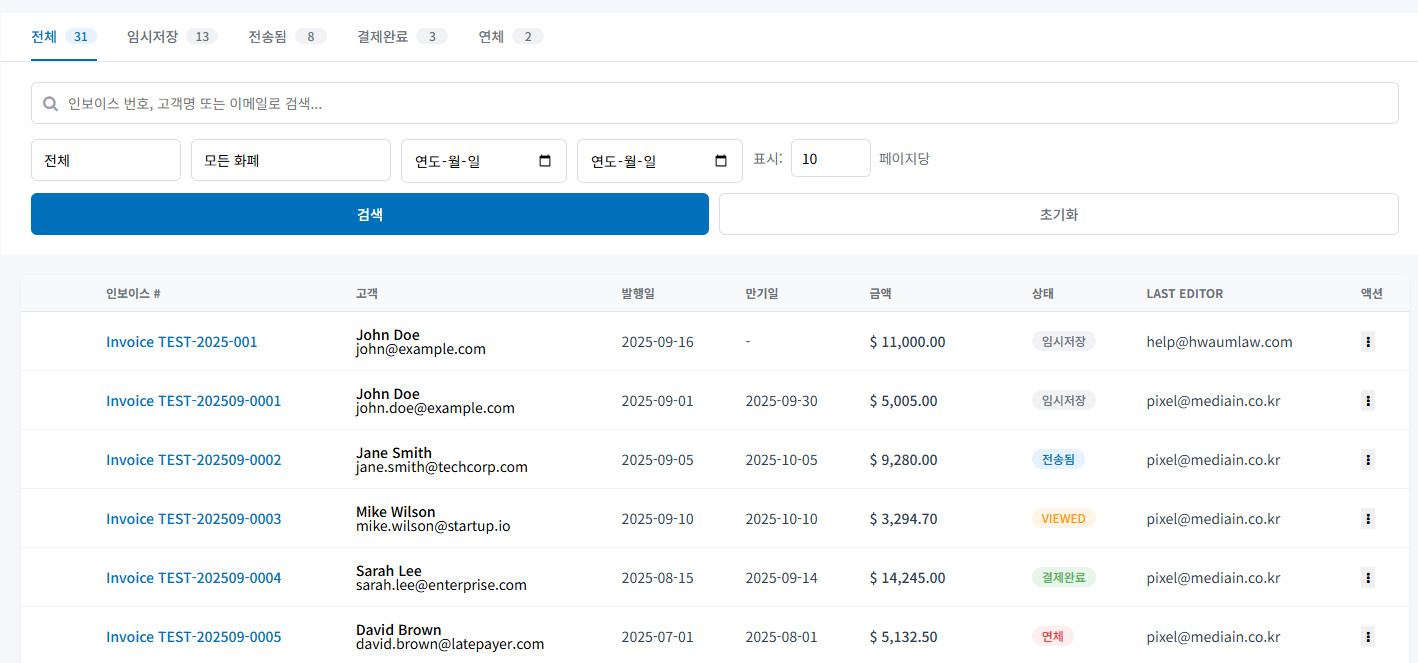Open Invoice TEST-202509-0002 link
Screen dimensions: 1418x663
coord(194,460)
